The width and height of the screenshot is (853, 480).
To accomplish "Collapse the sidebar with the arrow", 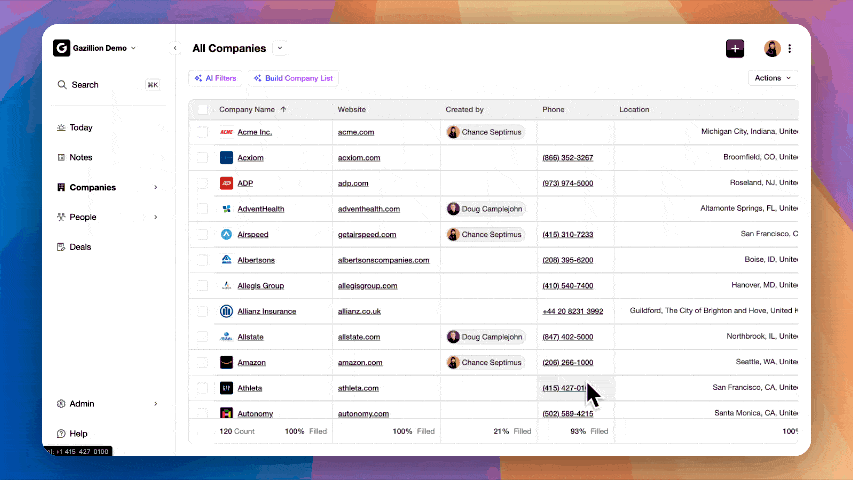I will pos(175,48).
